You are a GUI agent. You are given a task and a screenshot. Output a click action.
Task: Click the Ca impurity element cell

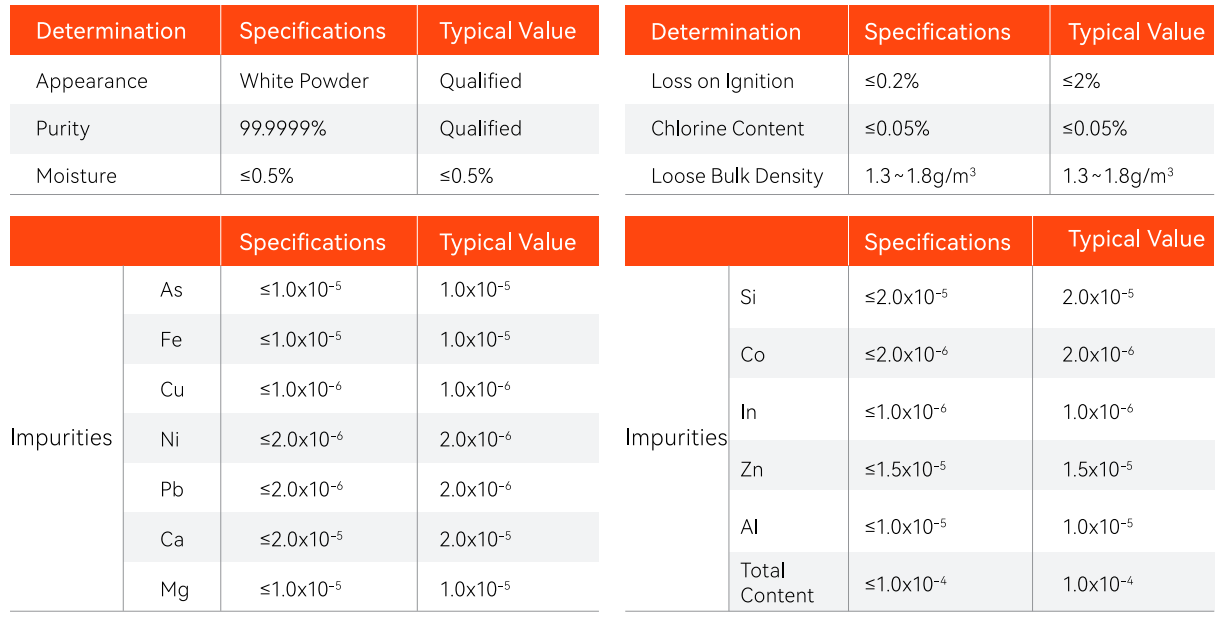click(x=172, y=539)
